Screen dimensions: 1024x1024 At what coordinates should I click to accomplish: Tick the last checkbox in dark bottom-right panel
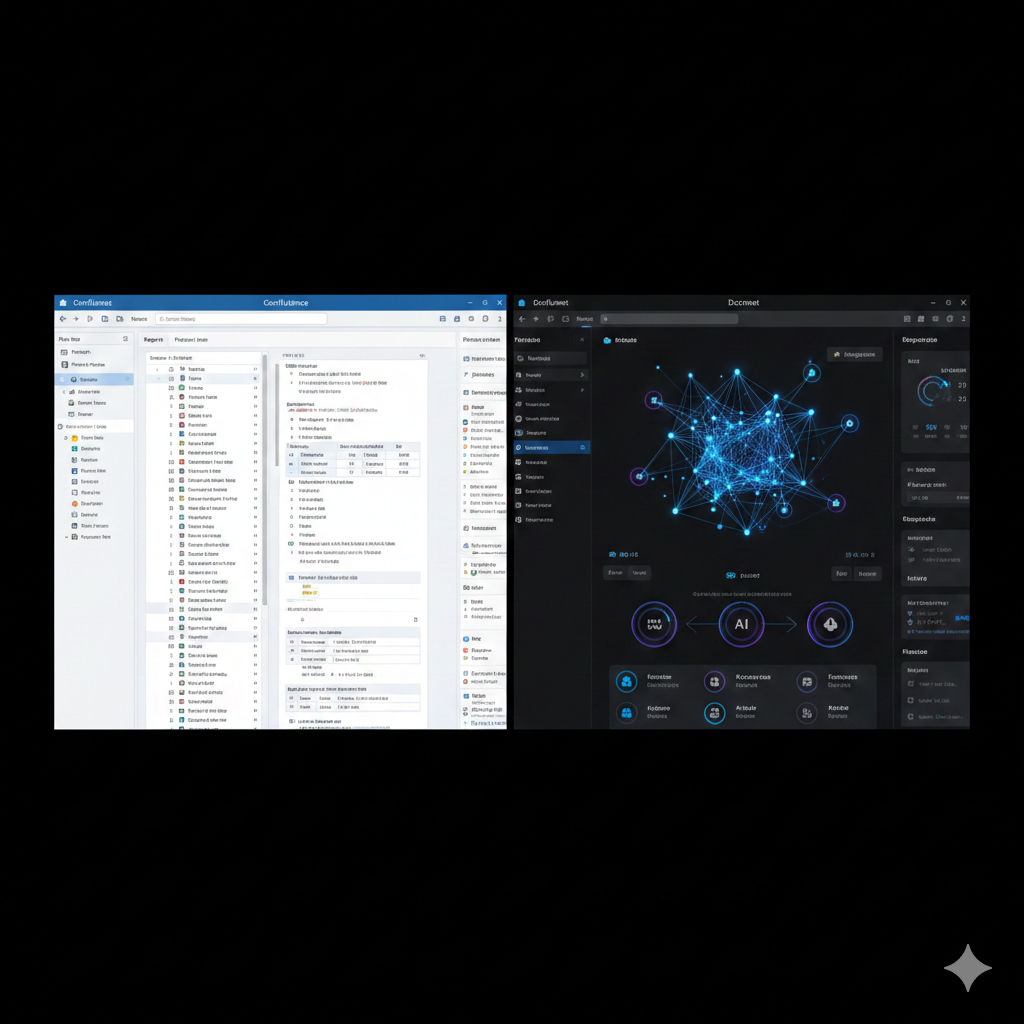click(x=910, y=716)
